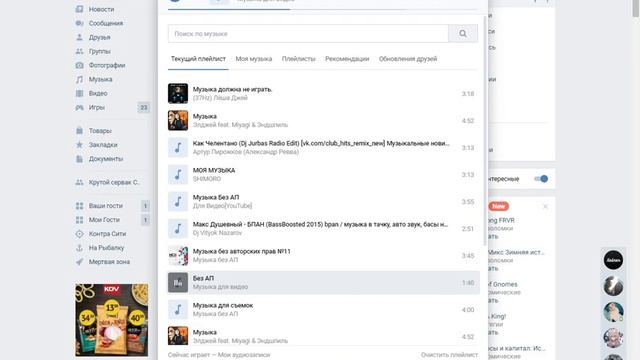The image size is (640, 360).
Task: Pause the currently playing Без АП track
Action: click(x=178, y=282)
